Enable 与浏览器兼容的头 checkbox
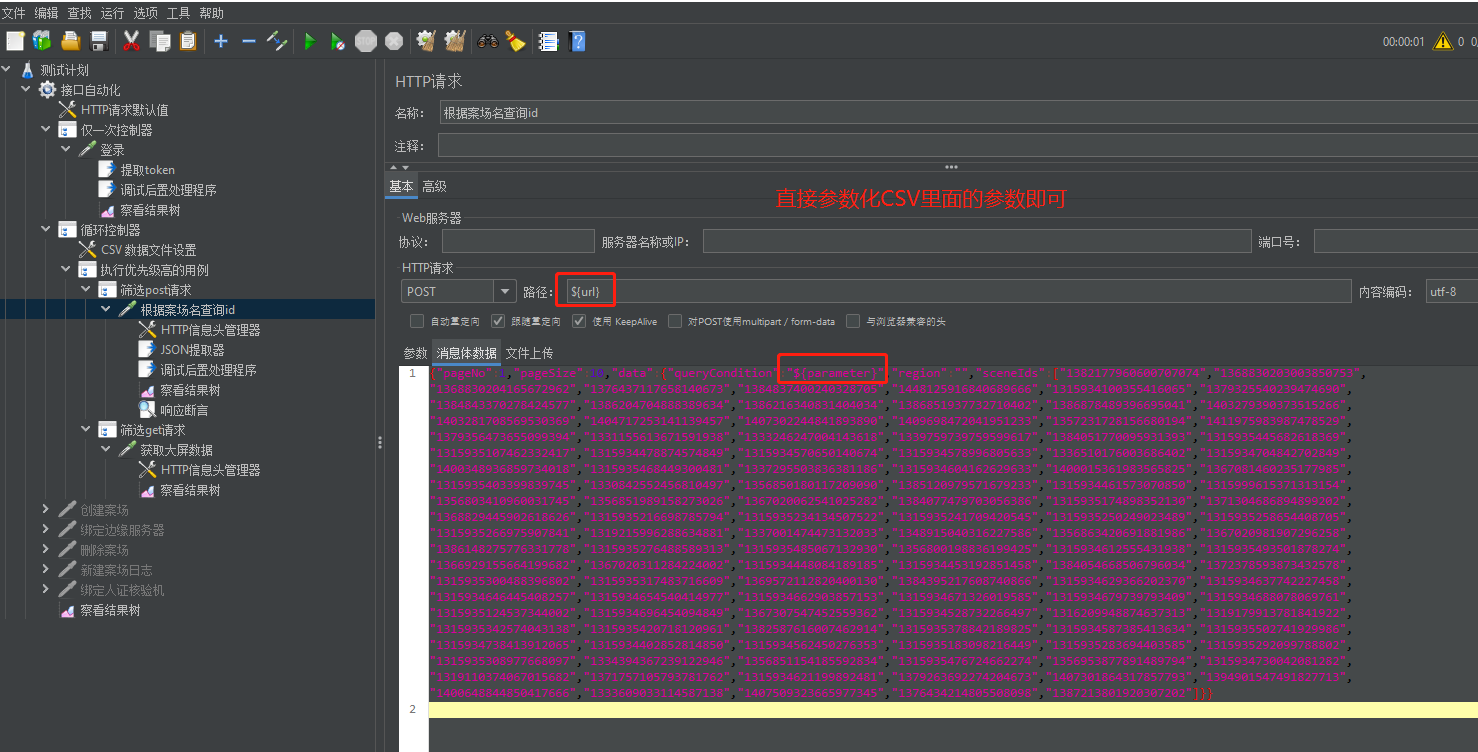Screen dimensions: 1478x752 (853, 321)
